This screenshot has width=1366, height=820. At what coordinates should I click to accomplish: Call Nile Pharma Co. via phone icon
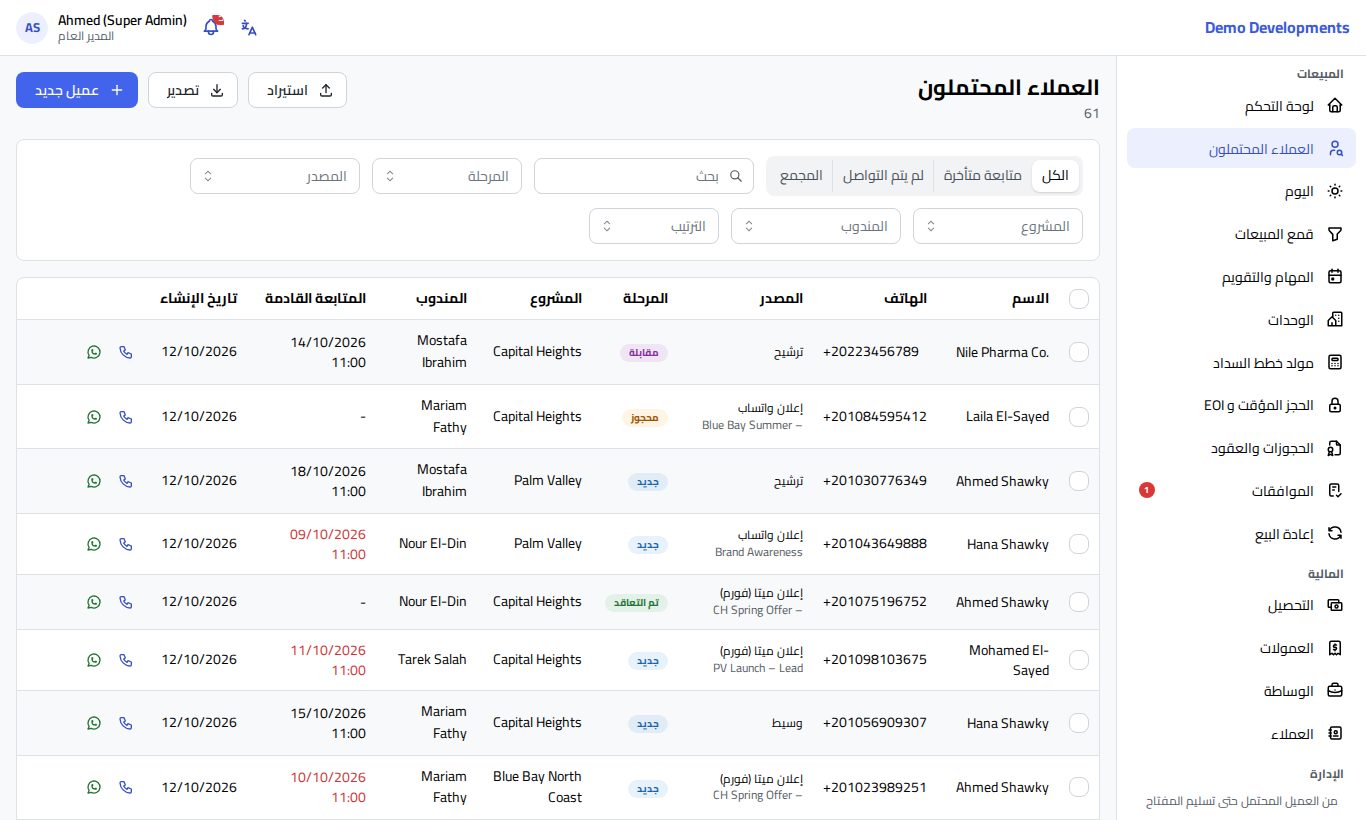pos(126,352)
